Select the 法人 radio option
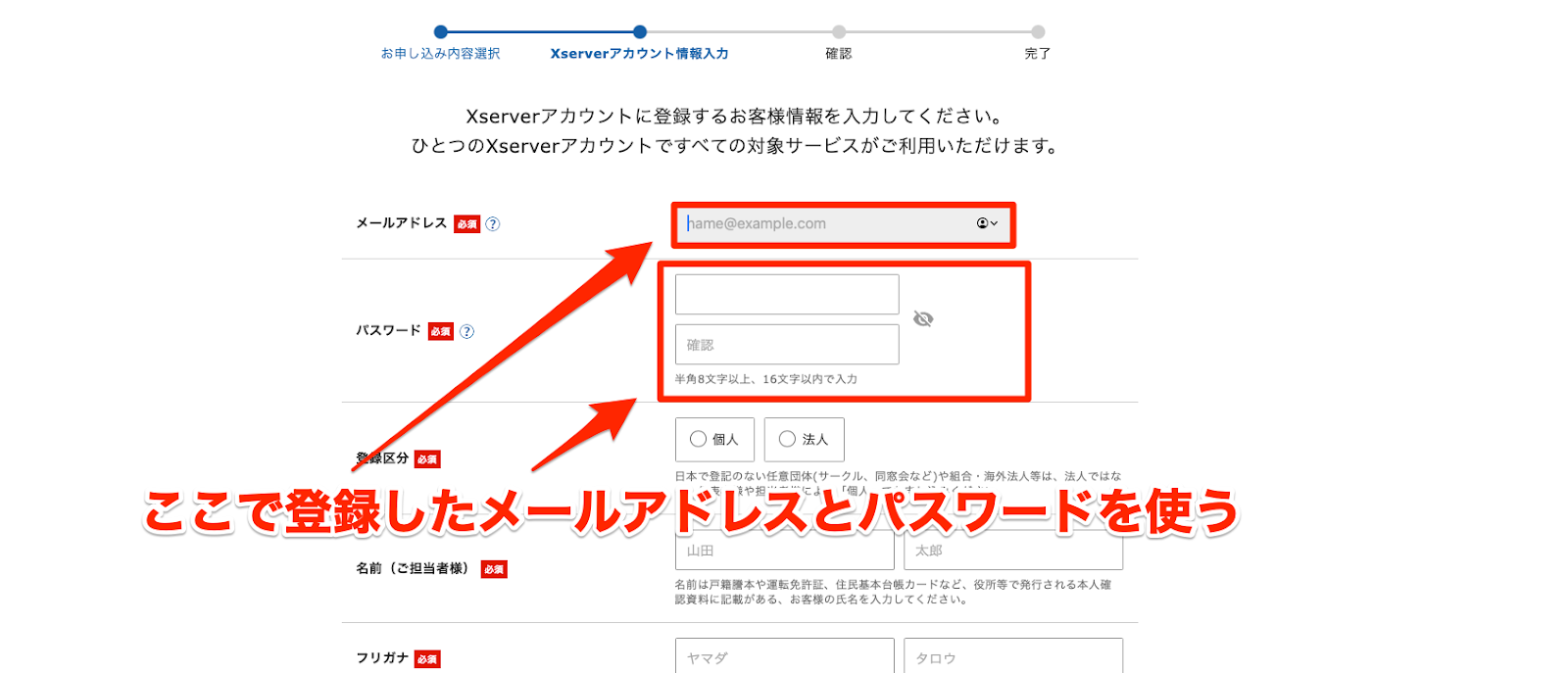The height and width of the screenshot is (673, 1568). [805, 440]
